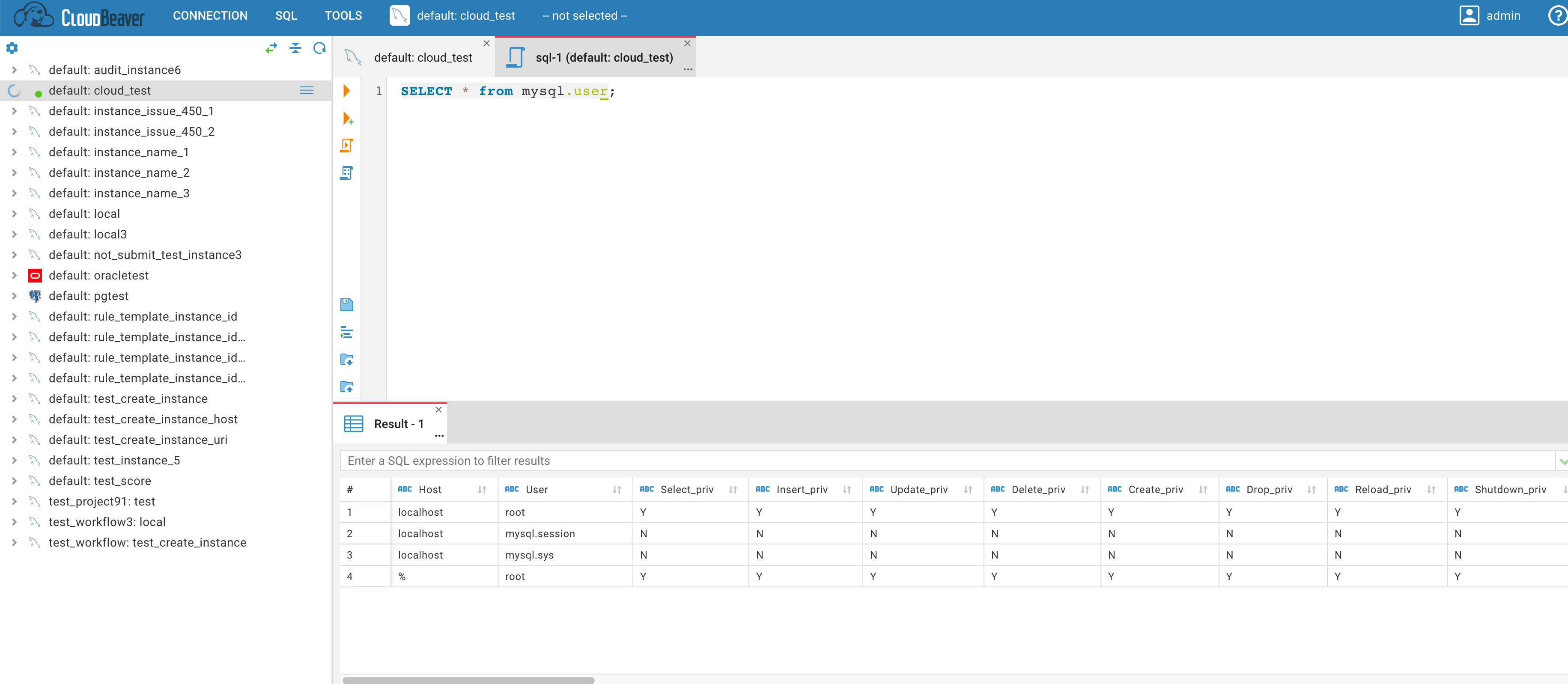Toggle sorting on the Host column

coord(481,490)
